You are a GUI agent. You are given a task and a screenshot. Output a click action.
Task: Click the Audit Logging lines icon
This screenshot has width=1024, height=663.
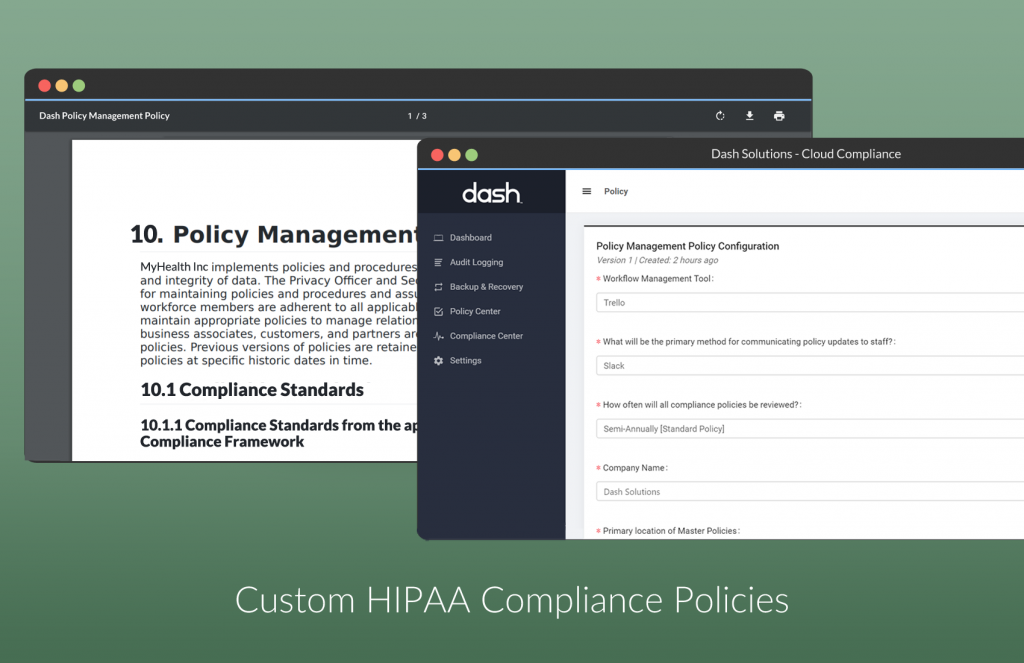(438, 263)
